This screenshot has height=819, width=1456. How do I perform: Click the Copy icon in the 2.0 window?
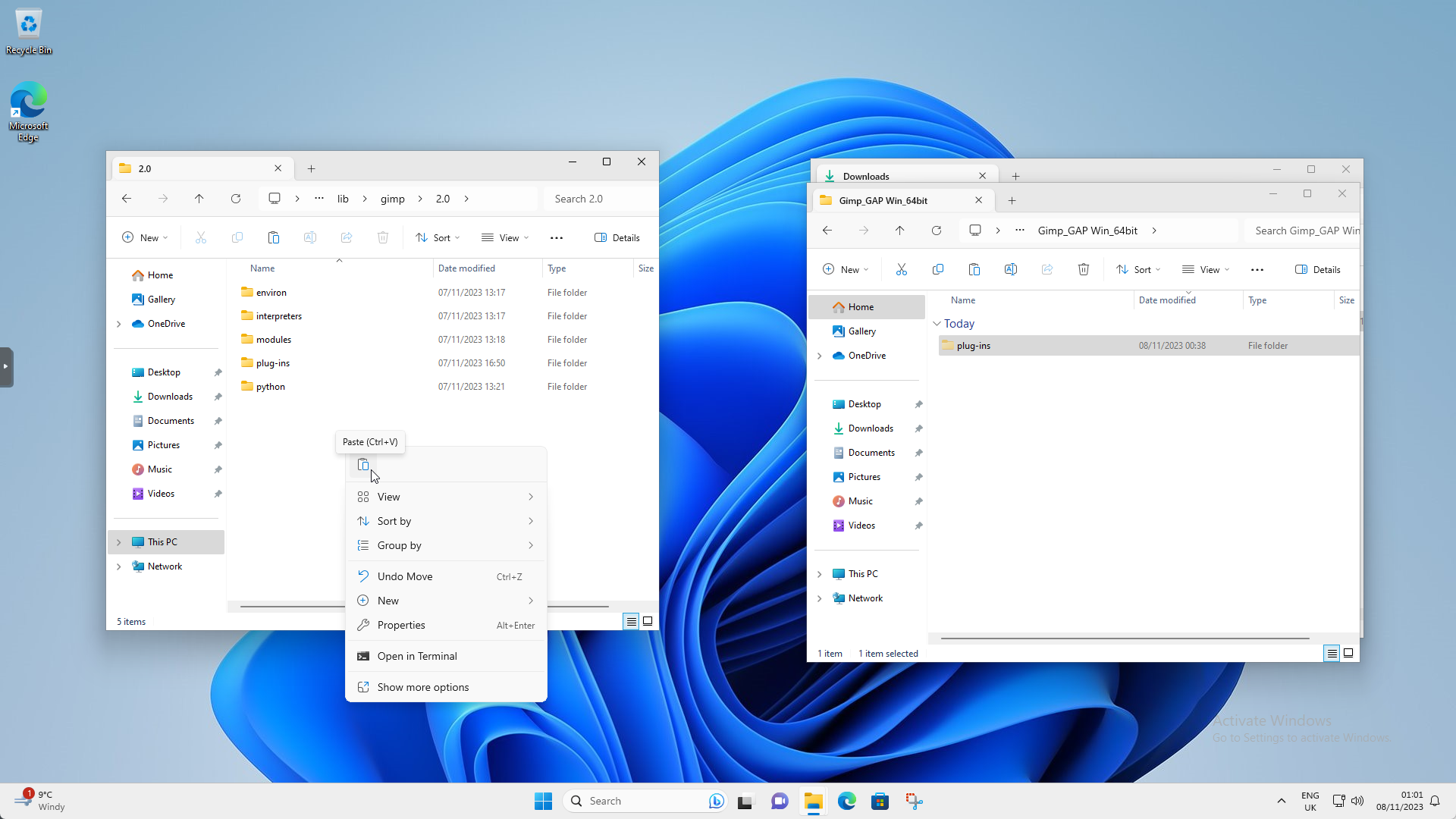(x=237, y=237)
